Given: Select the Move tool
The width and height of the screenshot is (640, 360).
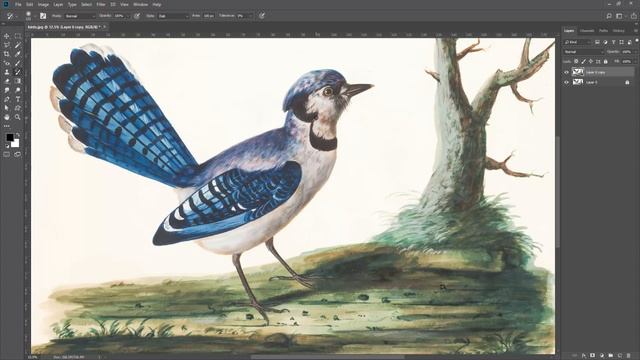Looking at the screenshot, I should [7, 36].
